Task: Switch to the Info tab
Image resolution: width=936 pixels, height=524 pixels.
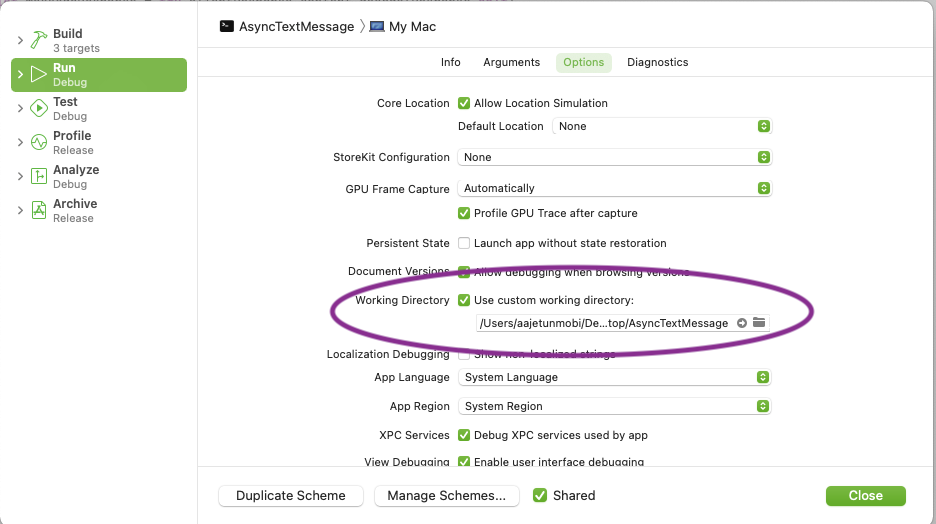Action: (x=451, y=62)
